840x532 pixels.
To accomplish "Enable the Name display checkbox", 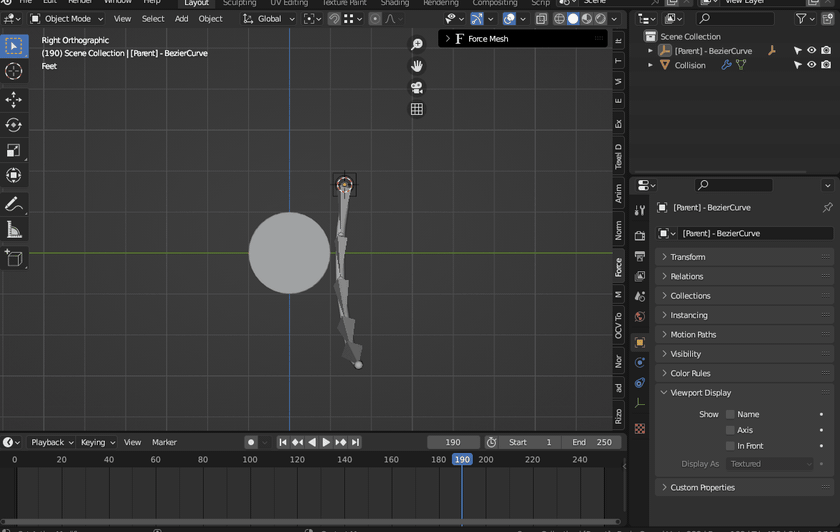I will 730,414.
